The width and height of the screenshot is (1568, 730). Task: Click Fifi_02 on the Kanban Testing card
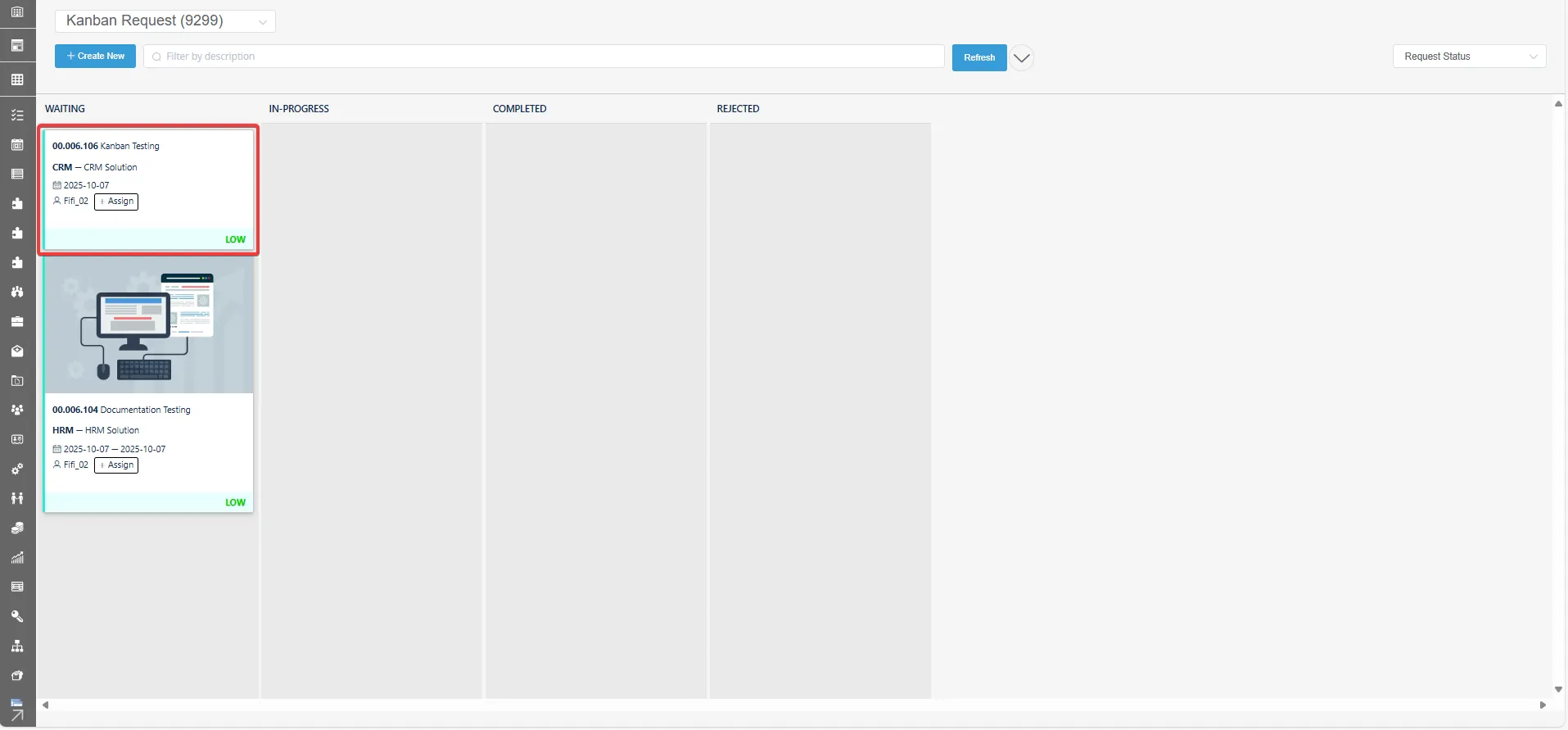point(76,201)
